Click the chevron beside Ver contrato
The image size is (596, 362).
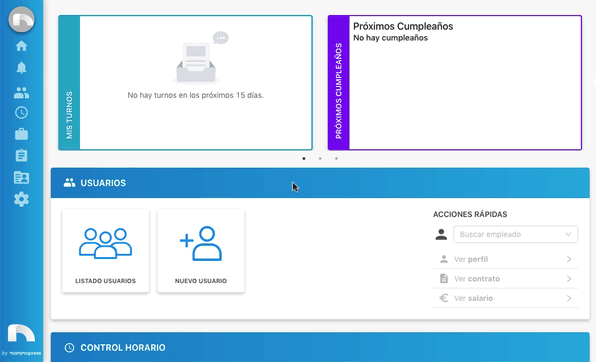tap(569, 279)
